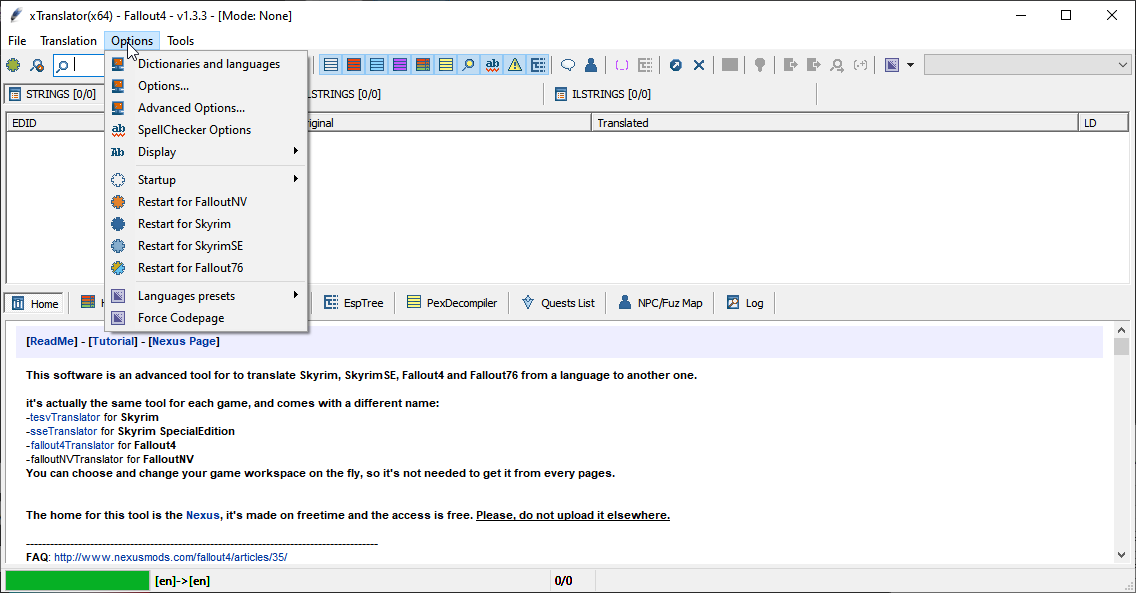Click the gear with cross icon in the toolbar
This screenshot has height=593, width=1136.
[36, 65]
